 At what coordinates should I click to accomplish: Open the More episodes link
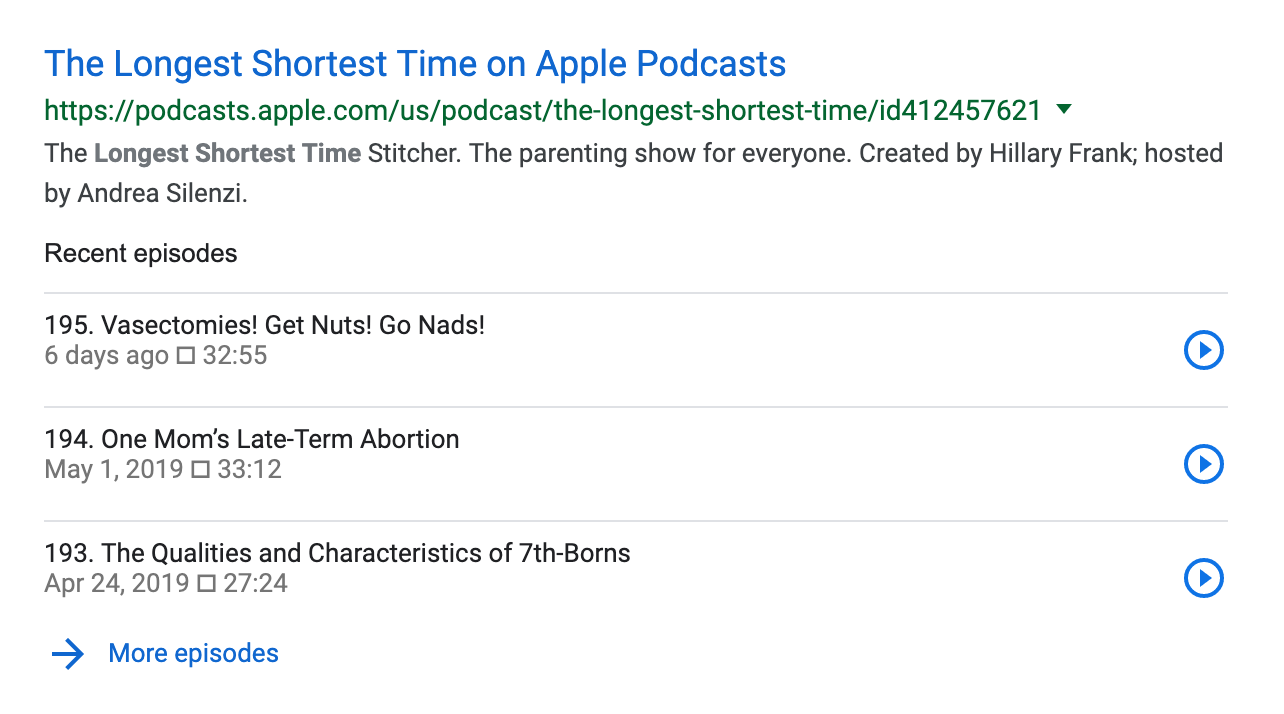point(193,654)
